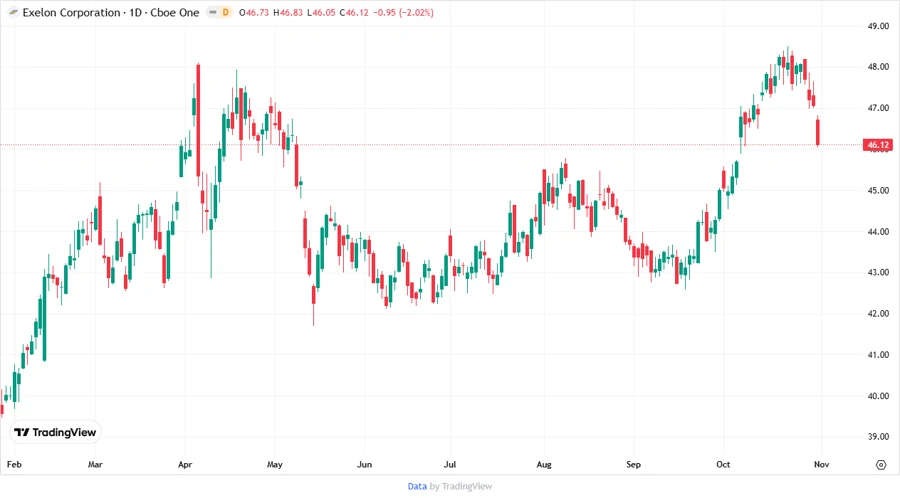Click the 45.00 price axis label
The width and height of the screenshot is (900, 498).
[x=878, y=190]
